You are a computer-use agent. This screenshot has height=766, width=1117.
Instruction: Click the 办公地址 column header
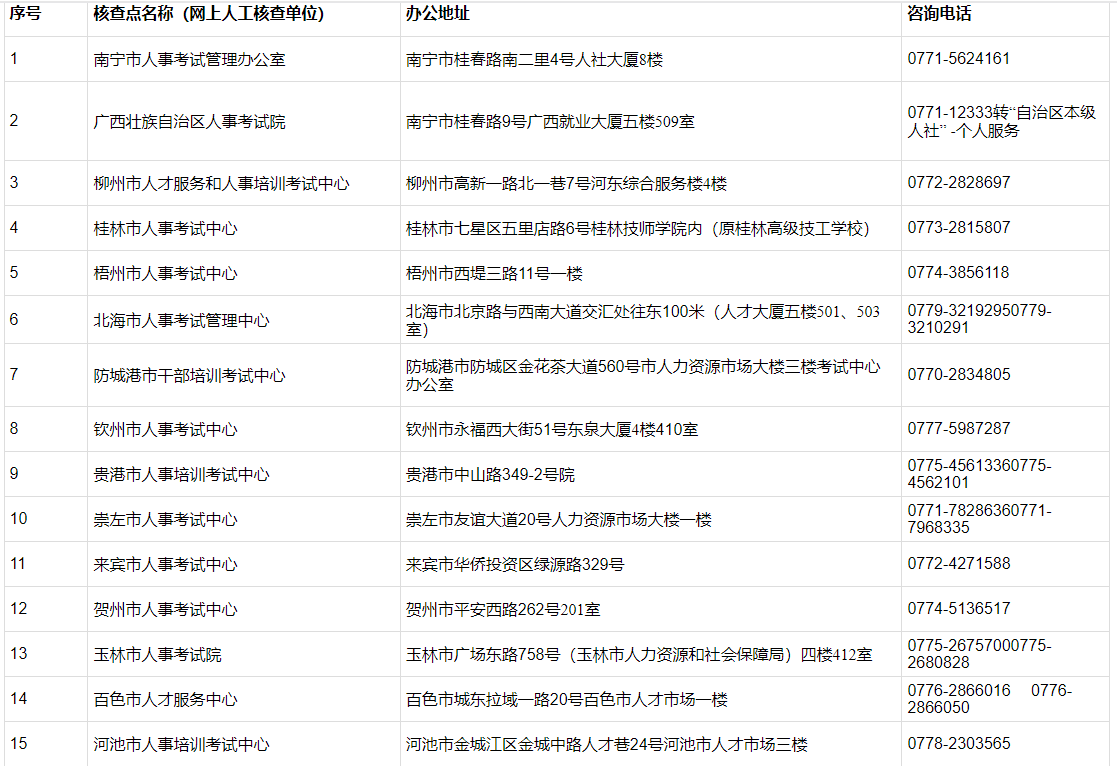click(x=438, y=15)
